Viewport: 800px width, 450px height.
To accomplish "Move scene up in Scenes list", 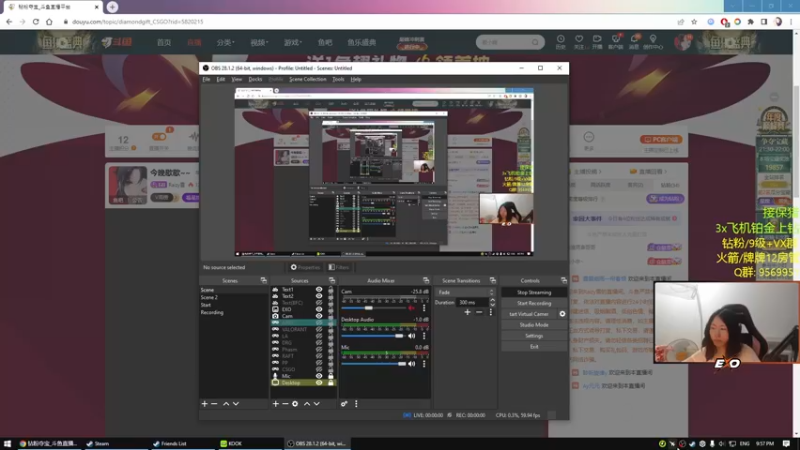I will point(226,404).
